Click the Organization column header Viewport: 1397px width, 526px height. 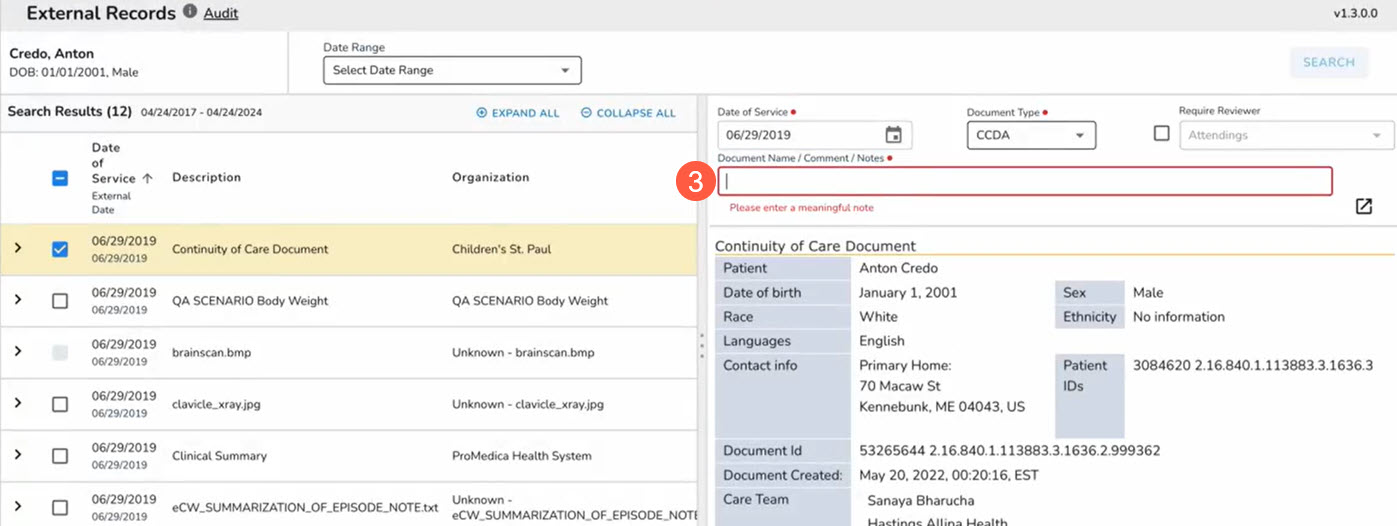490,178
